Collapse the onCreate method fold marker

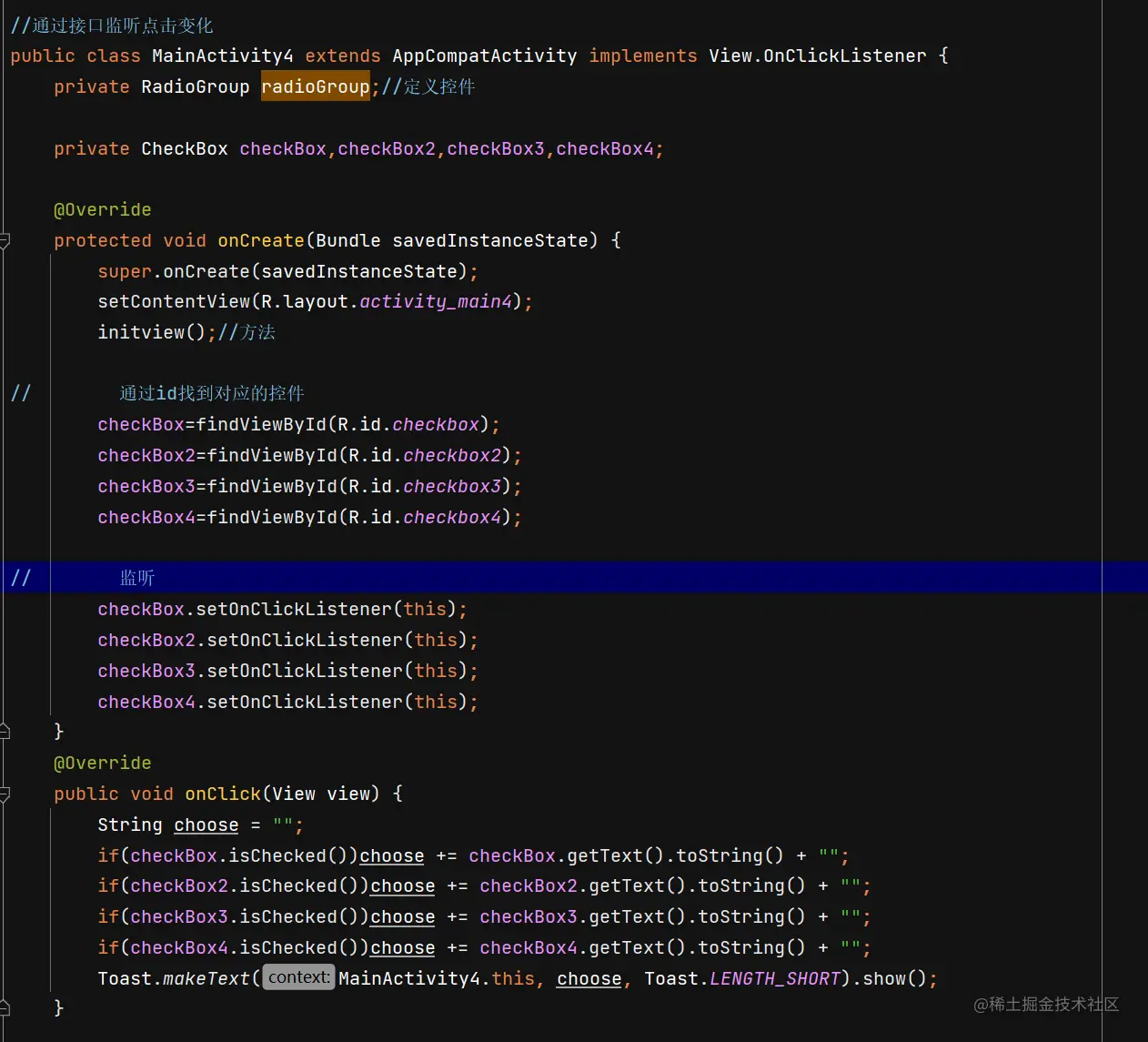(x=5, y=241)
